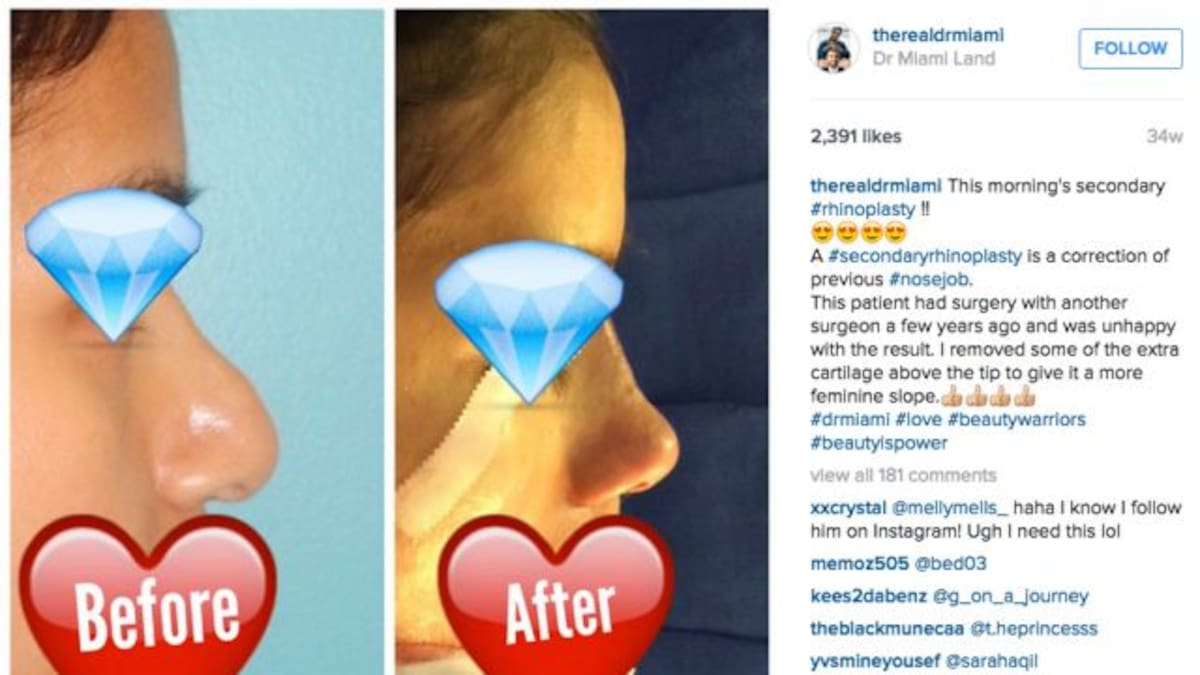Open the #drmiami hashtag
This screenshot has width=1200, height=675.
[x=850, y=419]
